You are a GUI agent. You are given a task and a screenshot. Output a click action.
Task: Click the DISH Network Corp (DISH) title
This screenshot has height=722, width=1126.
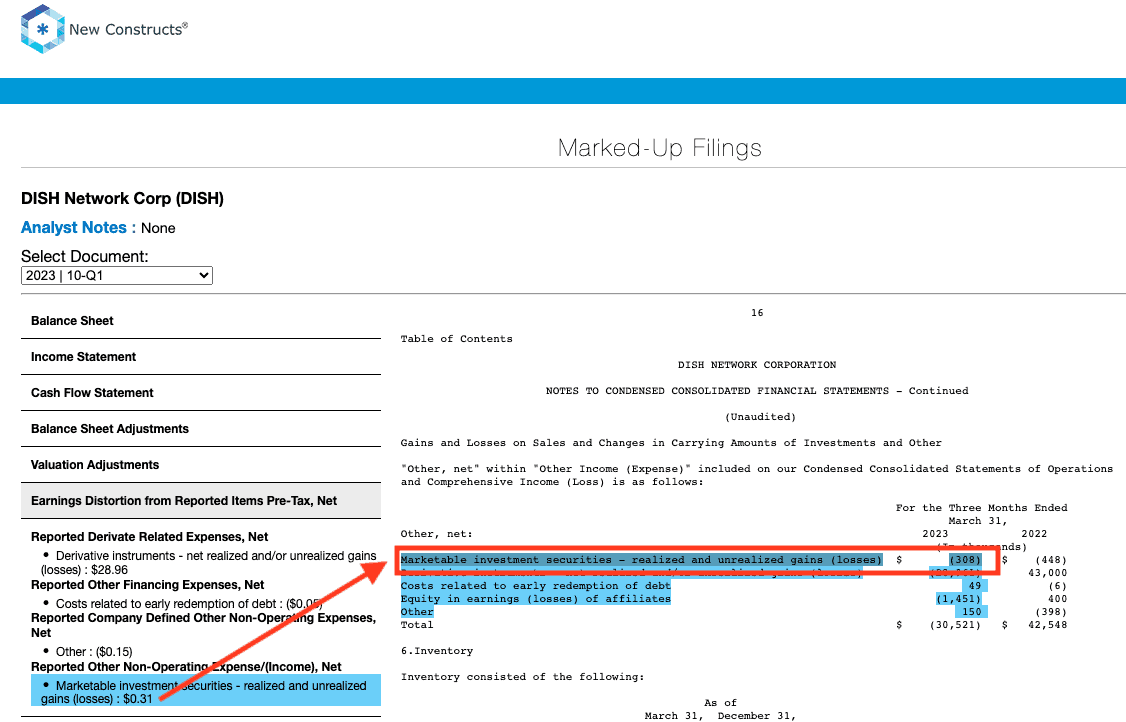tap(122, 198)
